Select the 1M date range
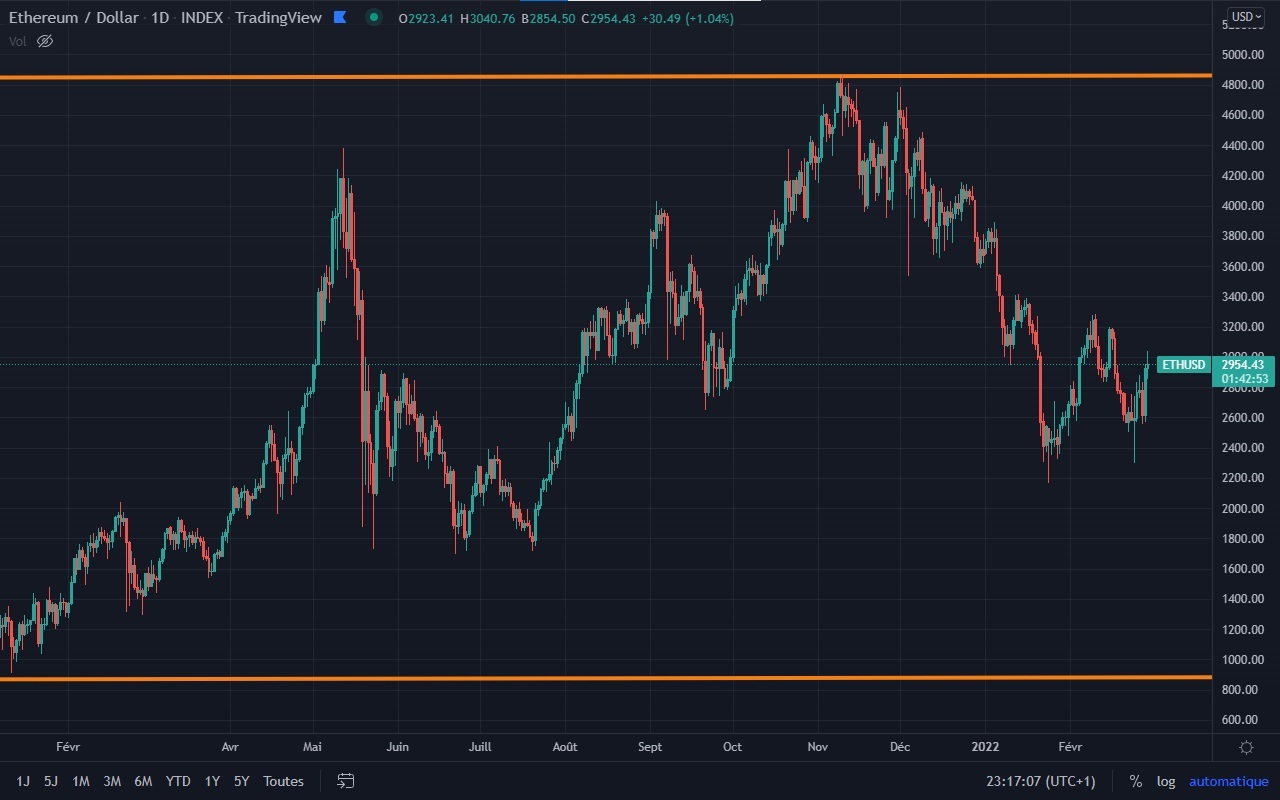 80,781
